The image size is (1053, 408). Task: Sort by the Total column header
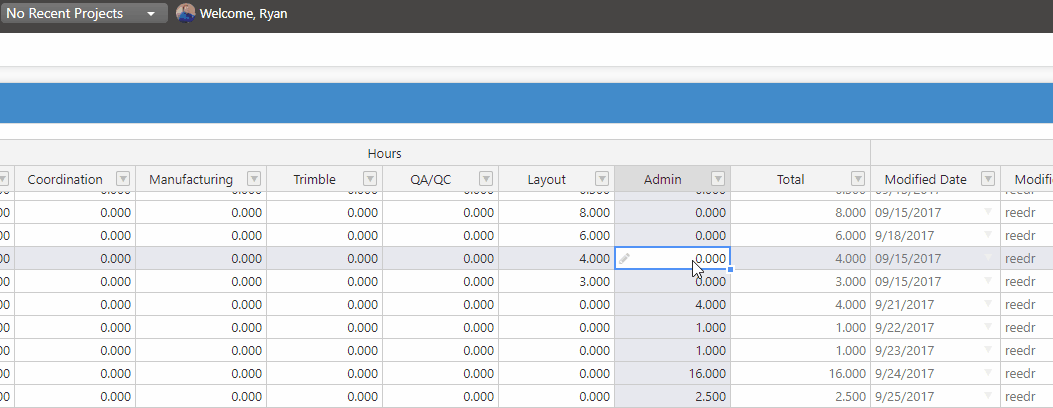point(790,179)
